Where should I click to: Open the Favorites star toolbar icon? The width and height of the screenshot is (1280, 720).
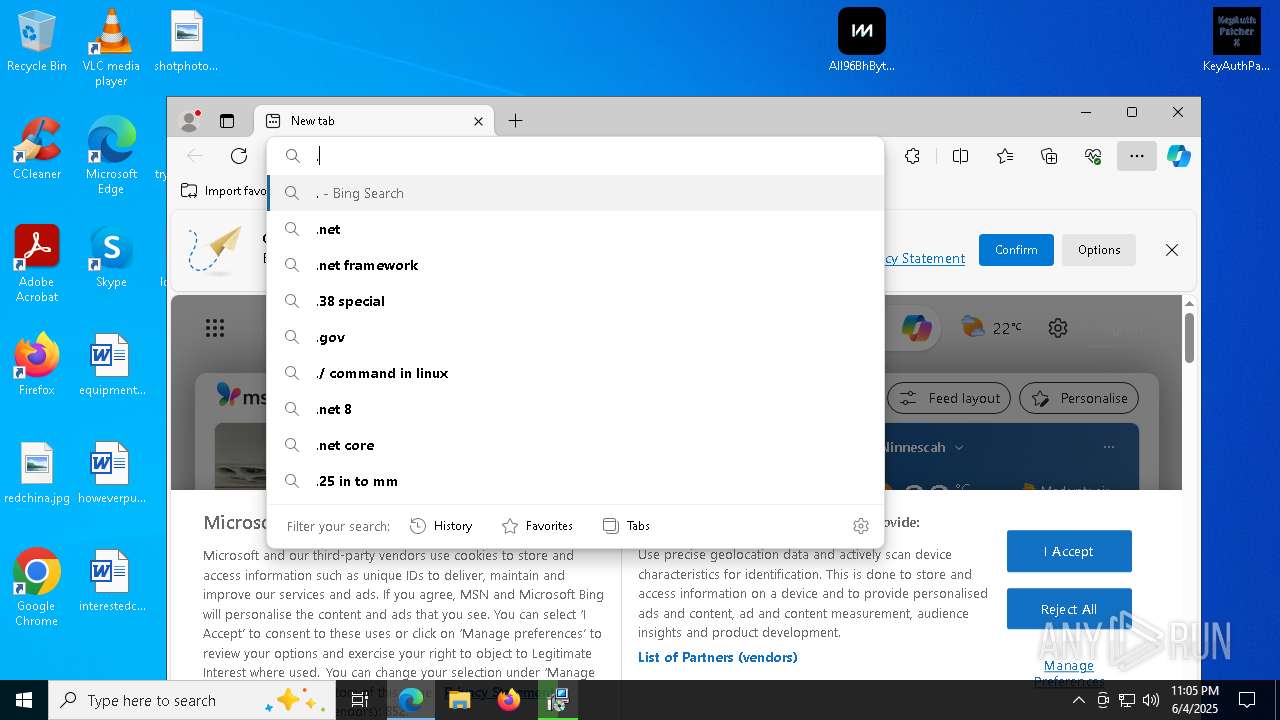coord(1005,156)
